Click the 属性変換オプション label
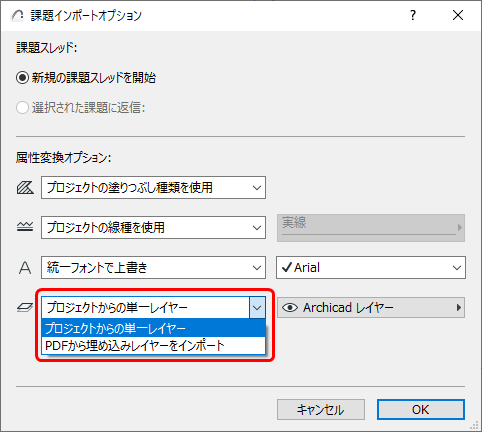The width and height of the screenshot is (482, 432). 63,157
